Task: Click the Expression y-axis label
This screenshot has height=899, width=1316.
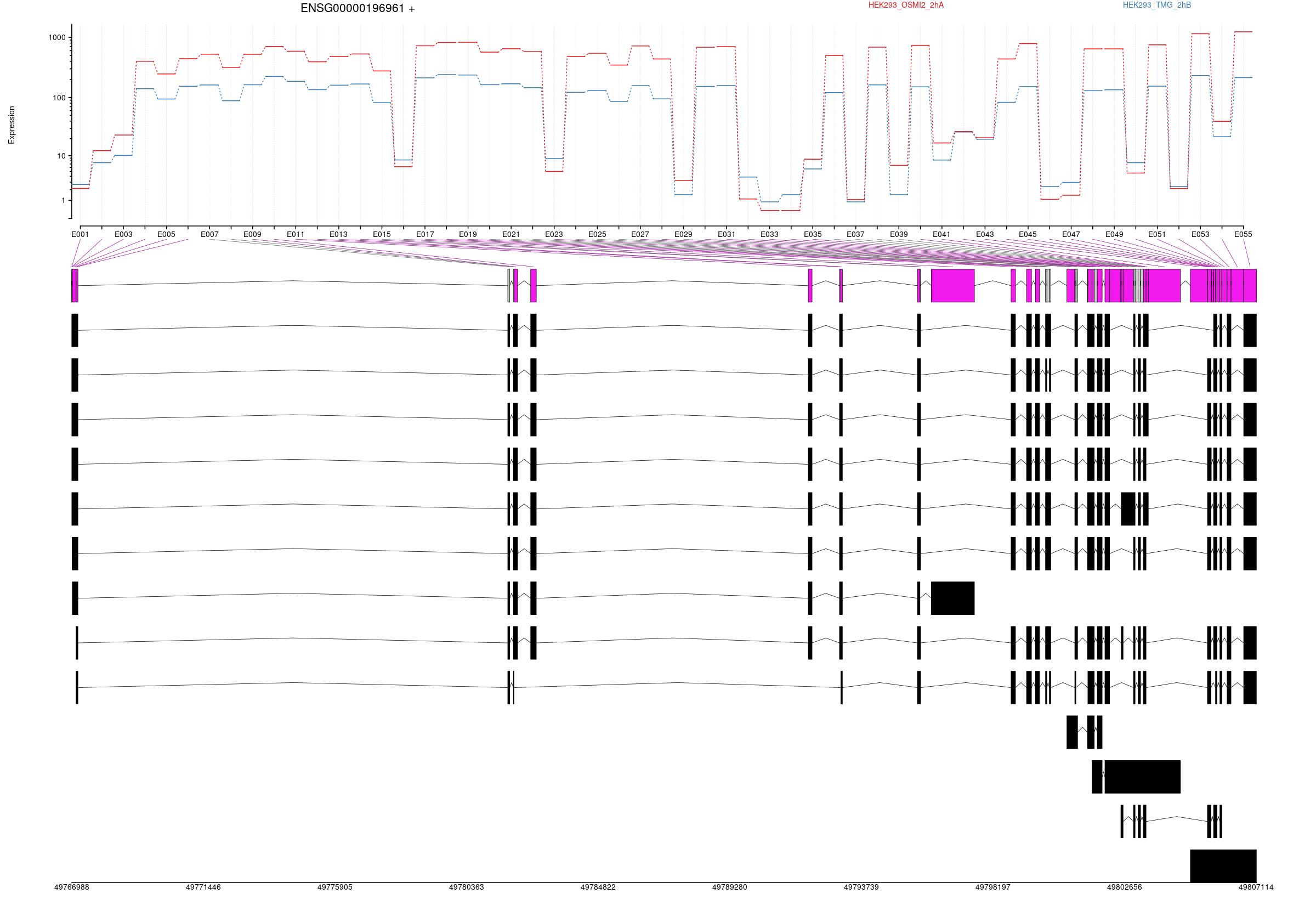Action: (12, 125)
